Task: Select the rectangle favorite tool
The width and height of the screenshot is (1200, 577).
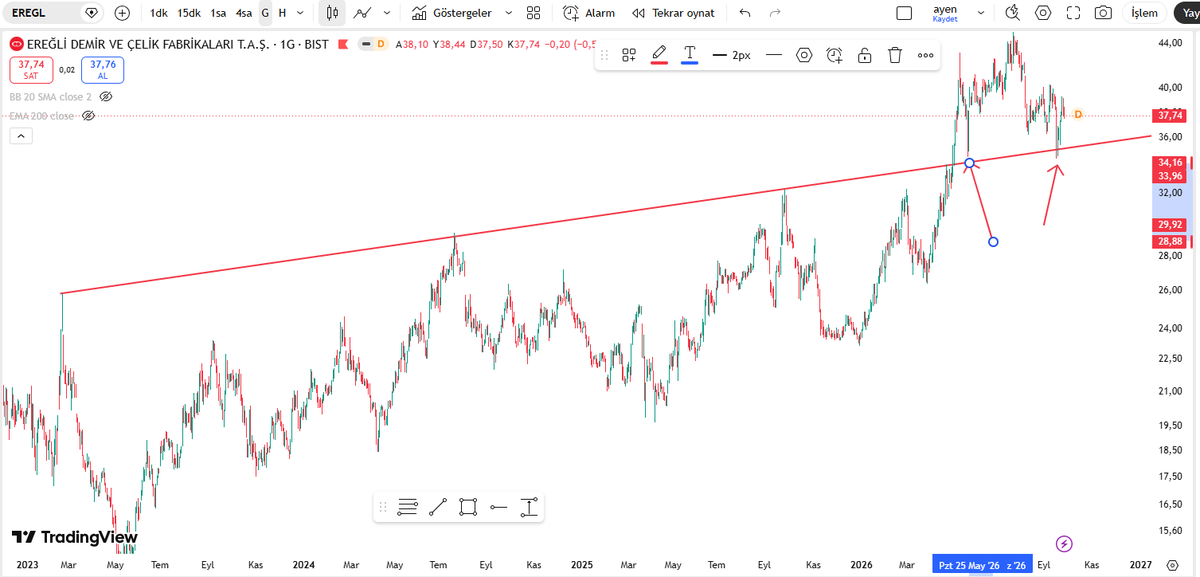Action: coord(468,507)
